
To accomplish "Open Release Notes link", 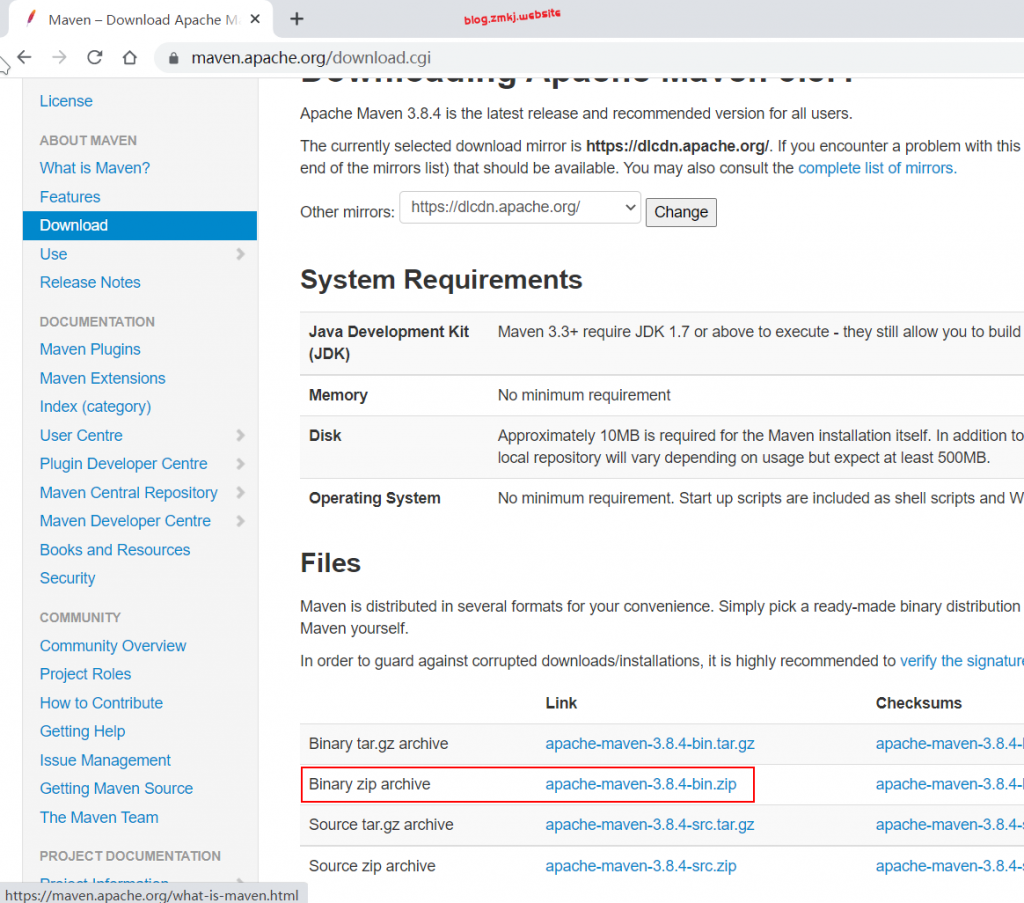I will 90,283.
